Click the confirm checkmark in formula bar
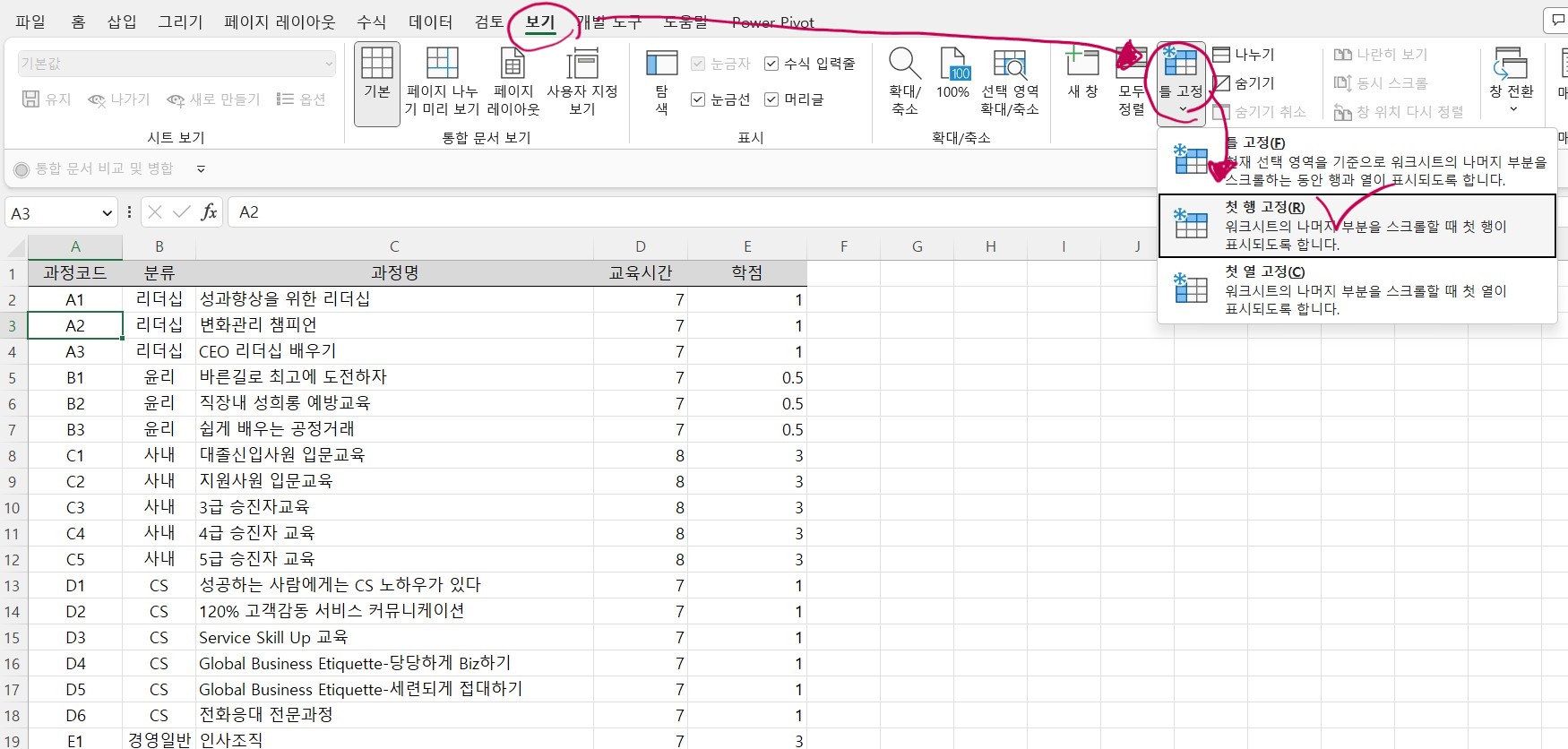Screen dimensions: 1568x749 click(182, 212)
